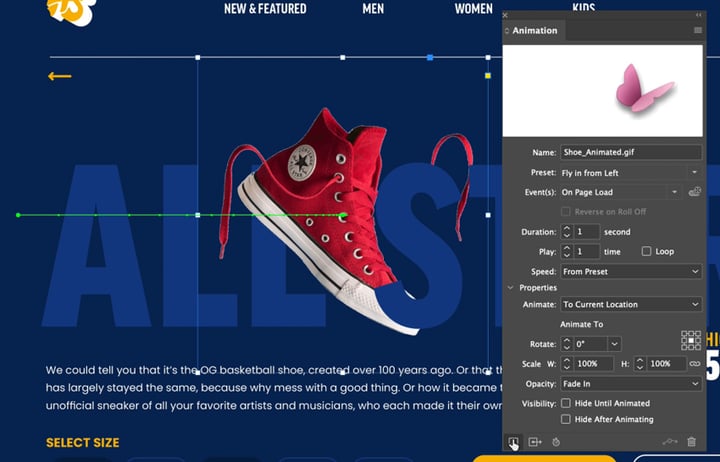
Task: Select the green motion path start point
Action: pyautogui.click(x=18, y=215)
